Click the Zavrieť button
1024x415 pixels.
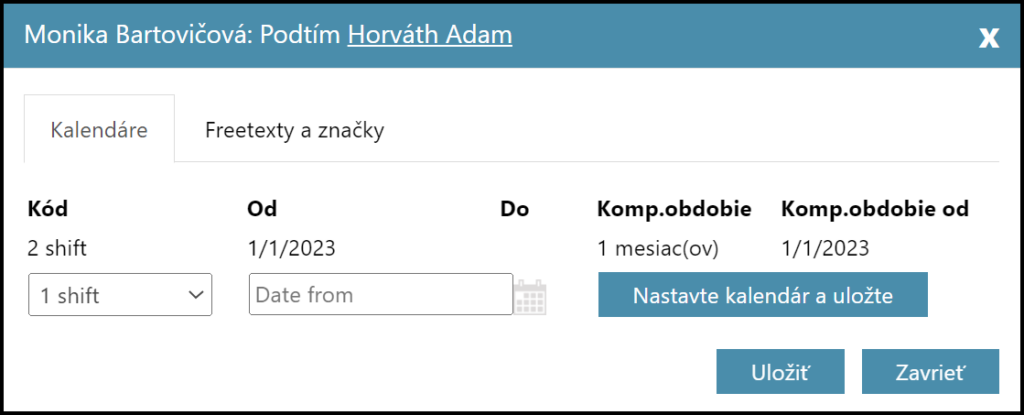pyautogui.click(x=930, y=372)
